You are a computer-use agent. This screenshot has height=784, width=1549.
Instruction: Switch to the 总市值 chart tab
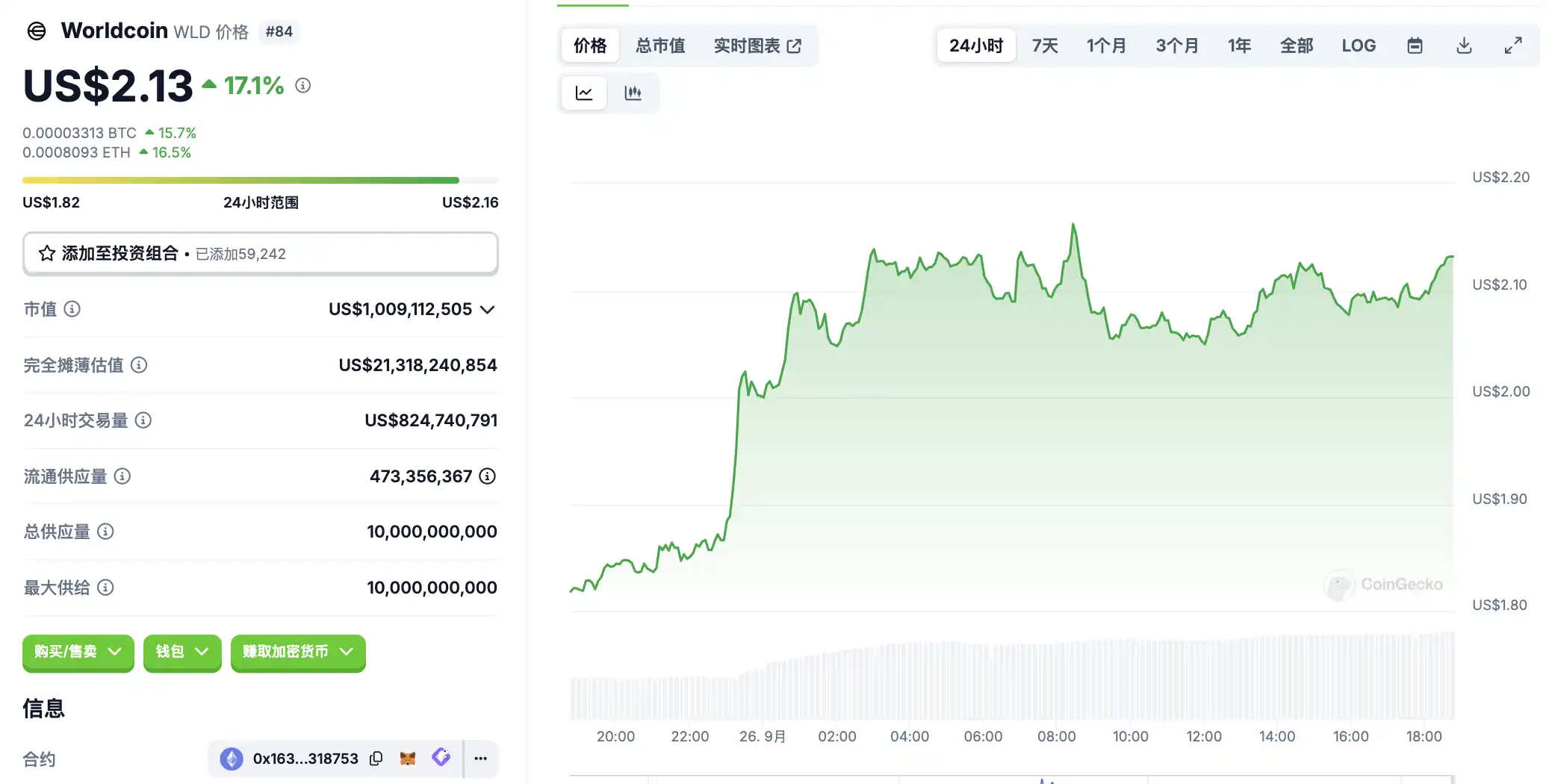tap(660, 46)
